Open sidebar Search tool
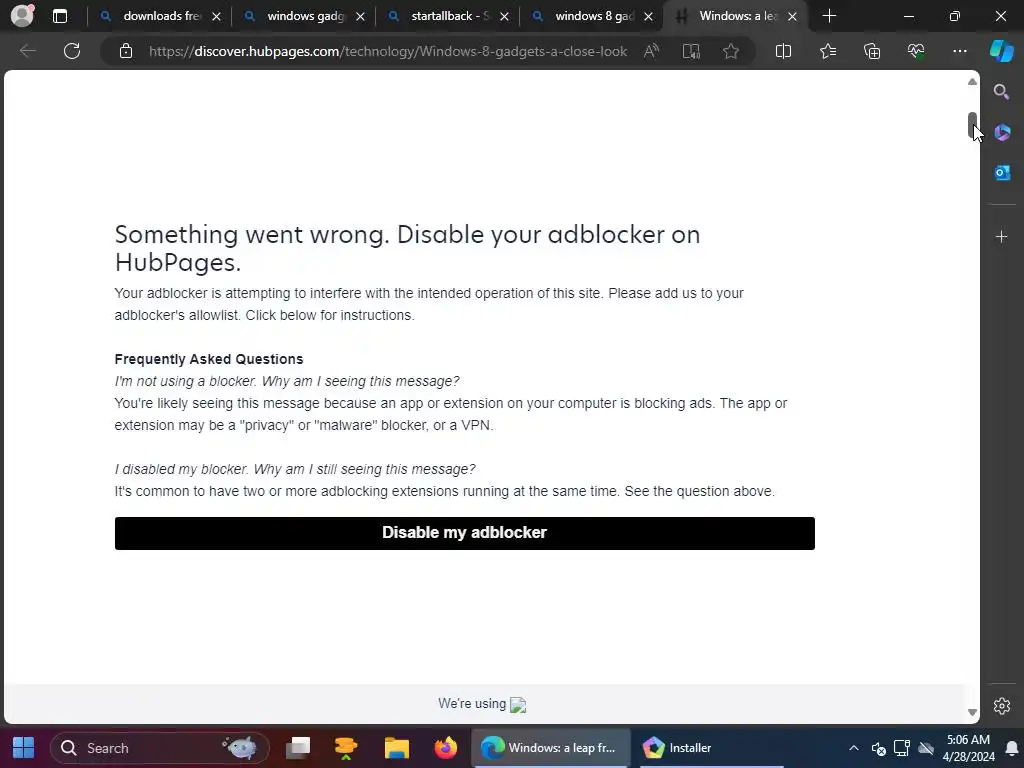Screen dimensions: 1024x768 coord(1002,91)
